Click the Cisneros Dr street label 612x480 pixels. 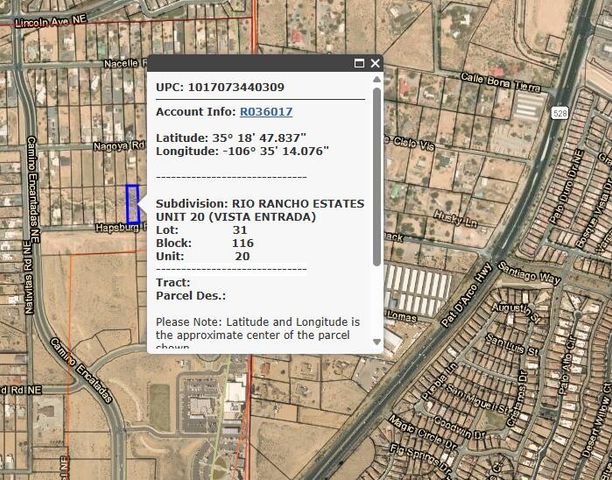click(516, 397)
